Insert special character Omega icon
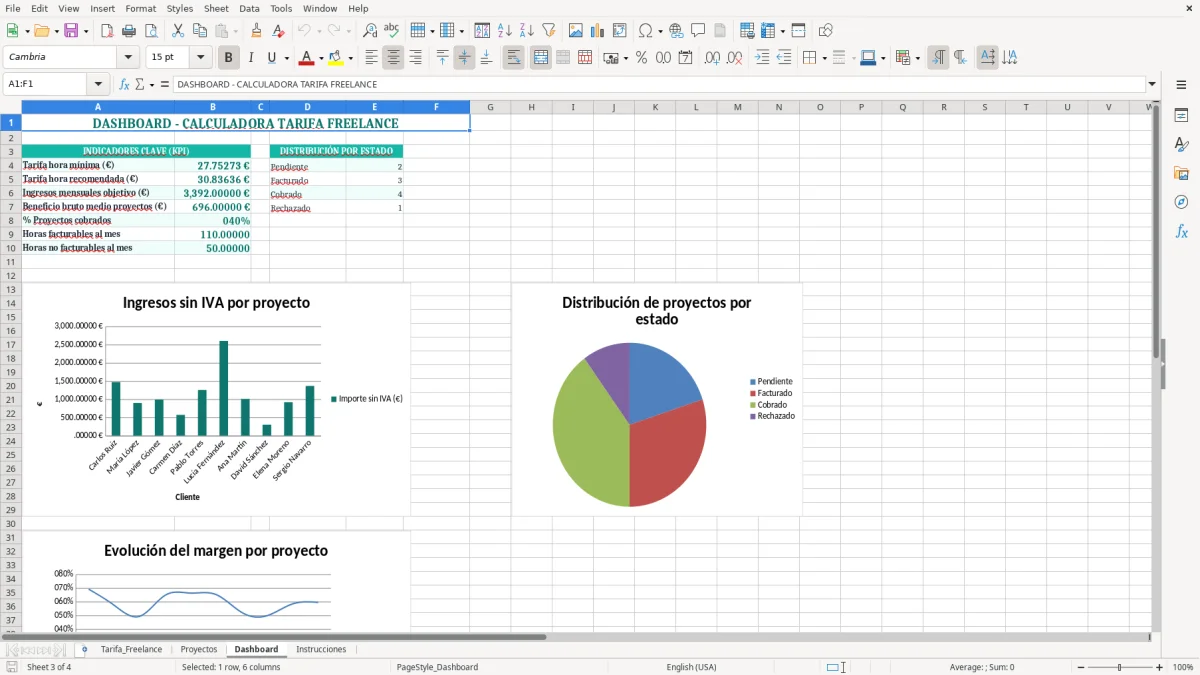 click(645, 31)
